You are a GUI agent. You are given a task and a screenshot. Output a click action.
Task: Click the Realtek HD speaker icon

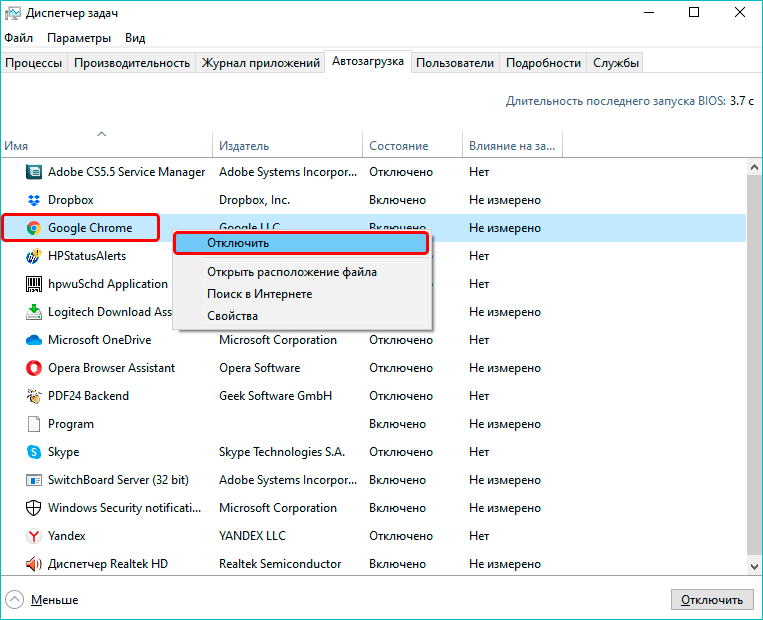click(34, 564)
